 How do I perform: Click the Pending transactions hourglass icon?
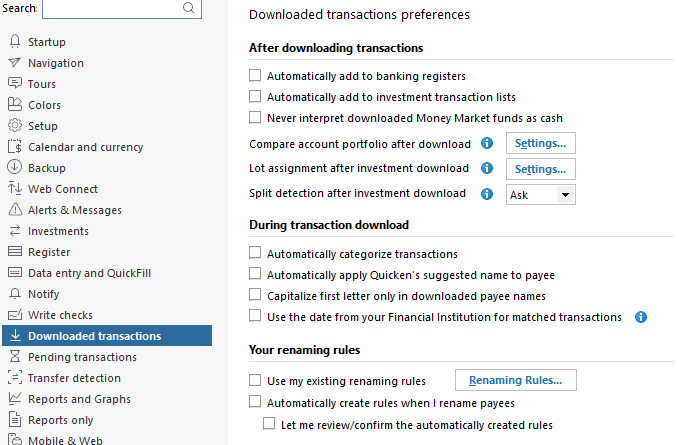point(14,357)
